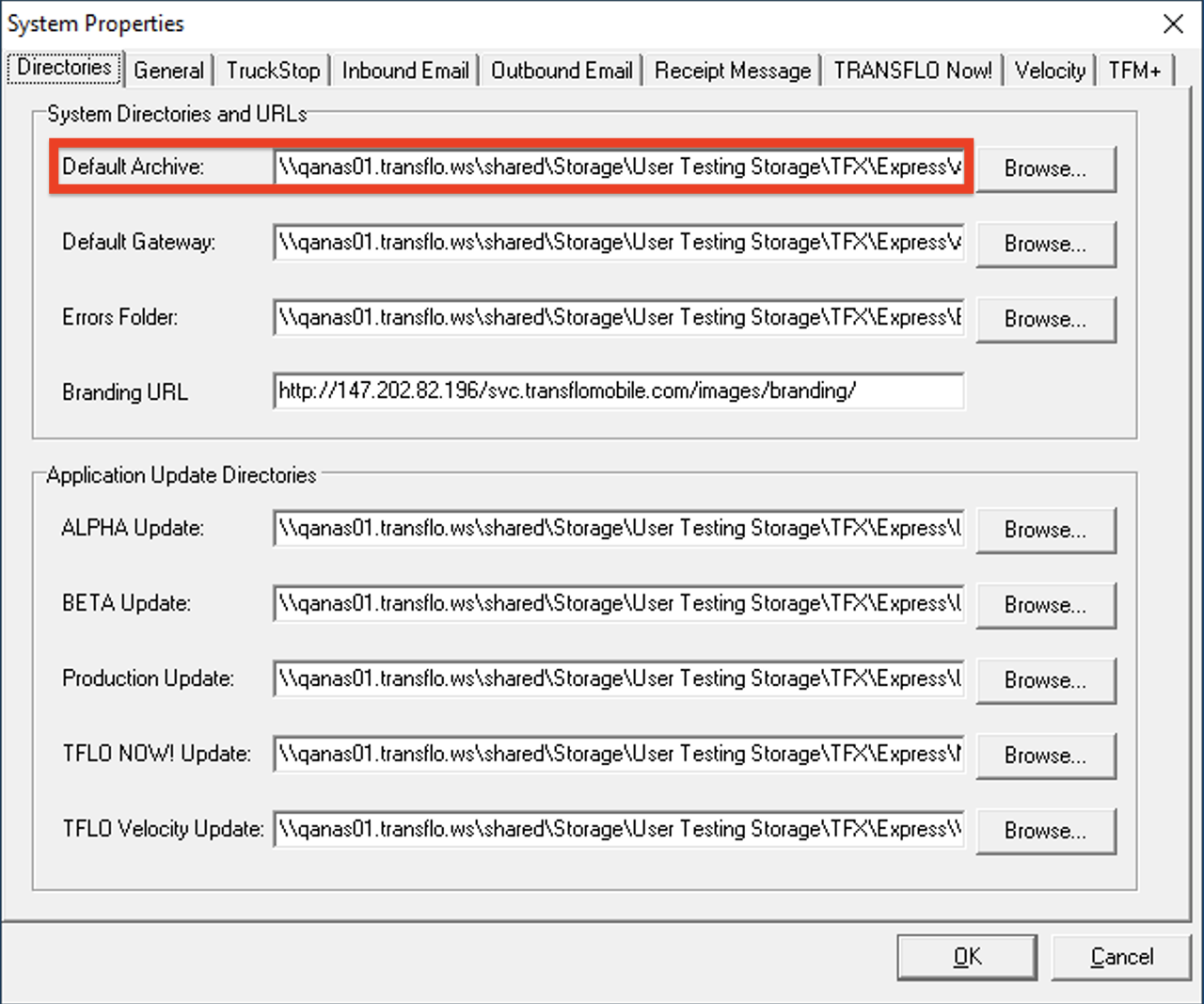Click the BETA Update label
Screen dimensions: 1204x1004
click(x=126, y=603)
